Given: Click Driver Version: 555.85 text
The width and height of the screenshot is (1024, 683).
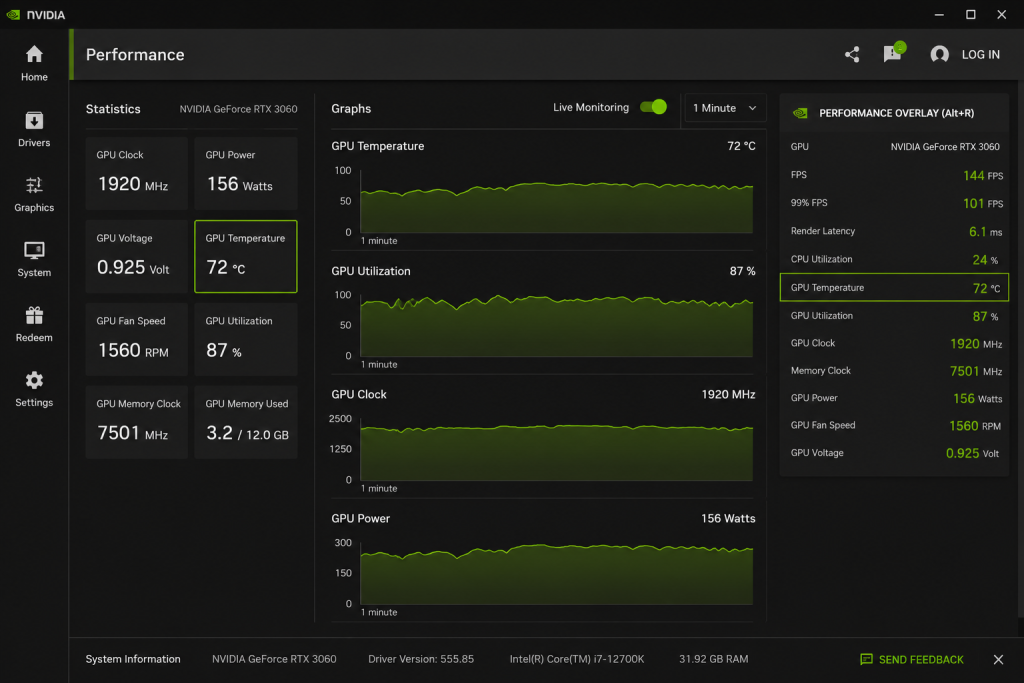Looking at the screenshot, I should tap(421, 659).
